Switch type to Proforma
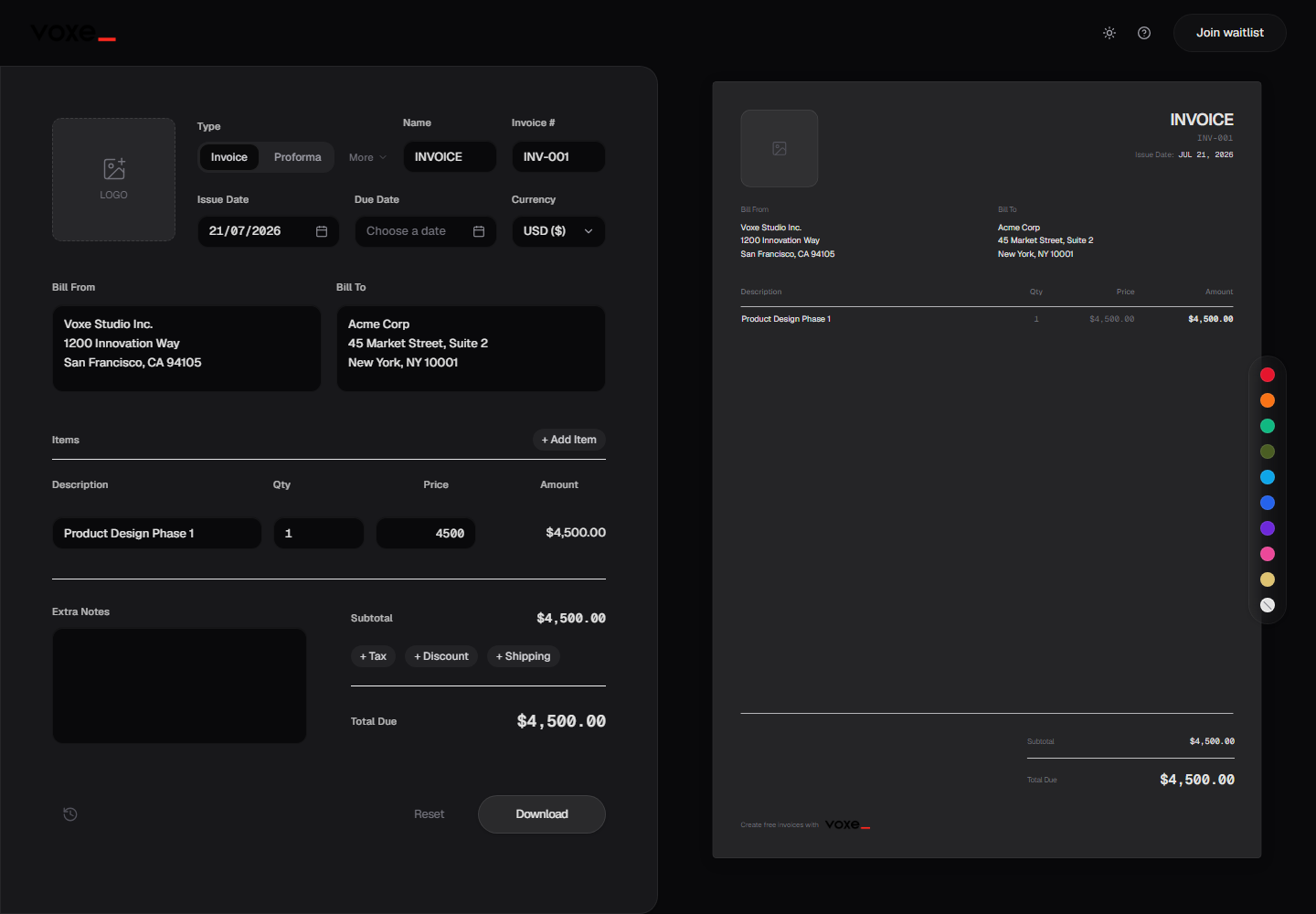Screen dimensions: 1316x914 click(298, 157)
